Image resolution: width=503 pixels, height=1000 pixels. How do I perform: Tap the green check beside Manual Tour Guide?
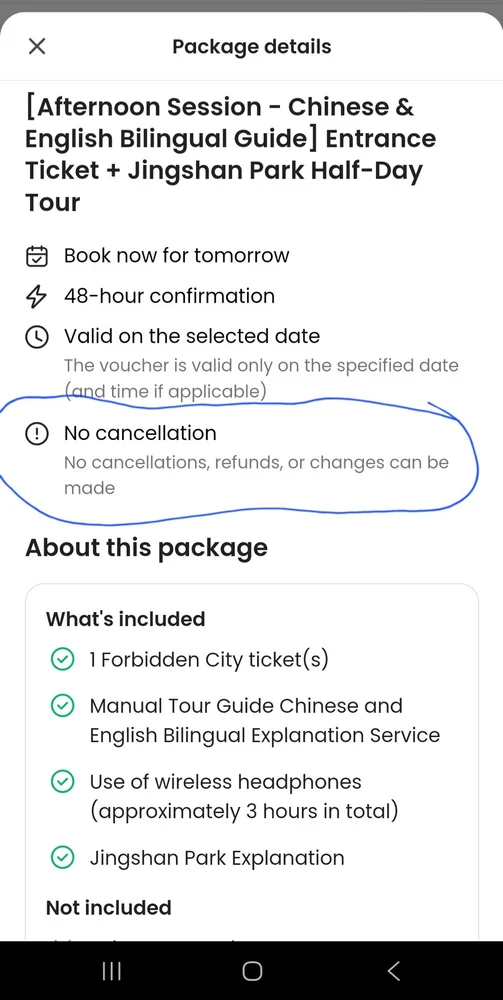tap(62, 707)
